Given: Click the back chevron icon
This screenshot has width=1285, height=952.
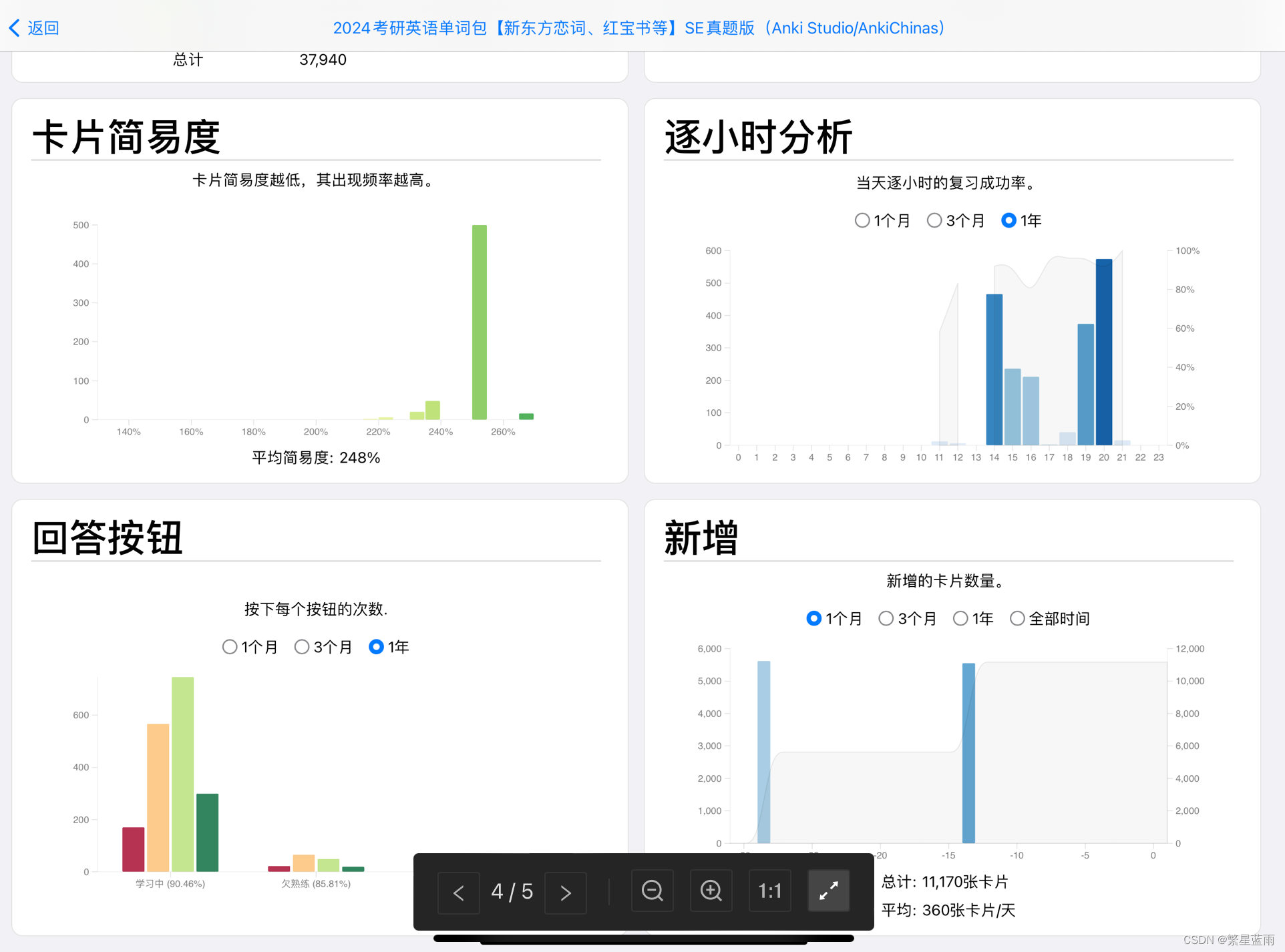Looking at the screenshot, I should coord(15,28).
